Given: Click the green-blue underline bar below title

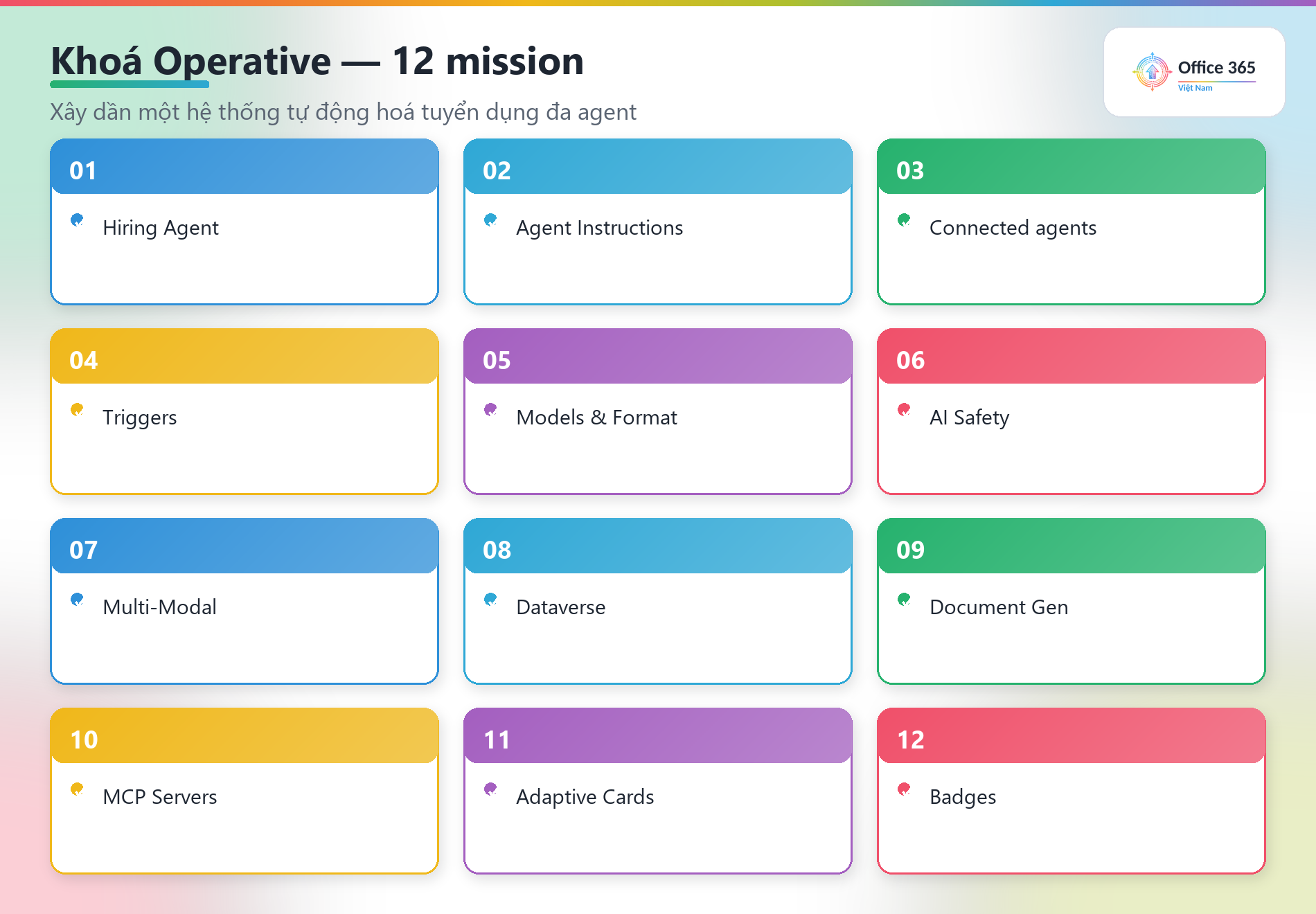Looking at the screenshot, I should tap(130, 84).
